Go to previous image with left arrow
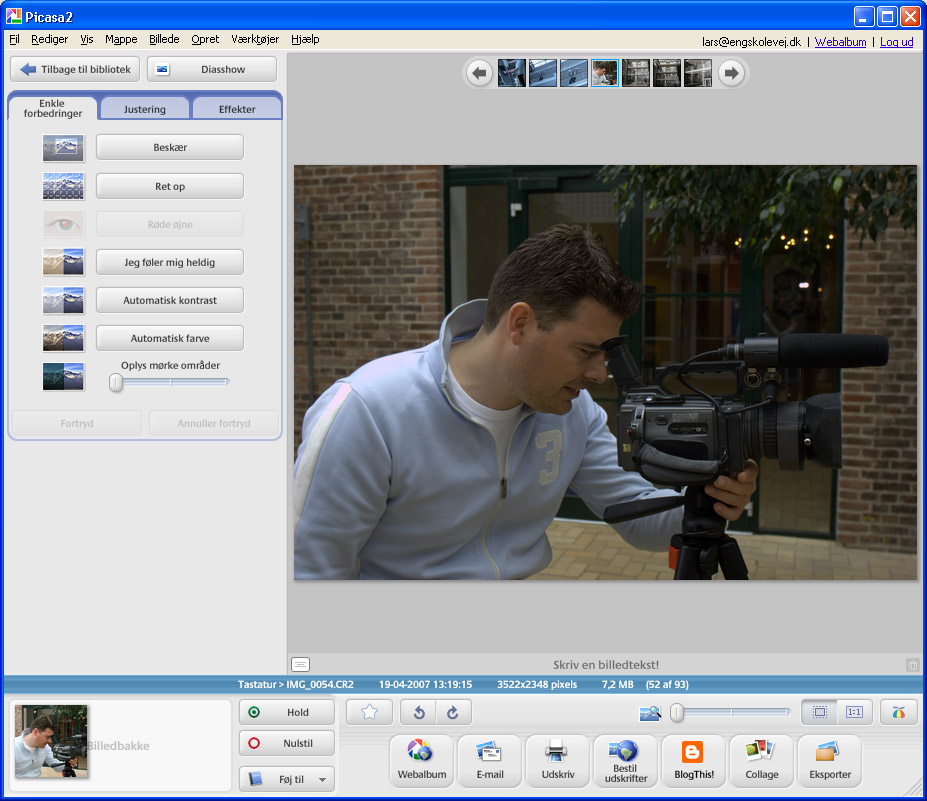Screen dimensions: 927x801 480,73
